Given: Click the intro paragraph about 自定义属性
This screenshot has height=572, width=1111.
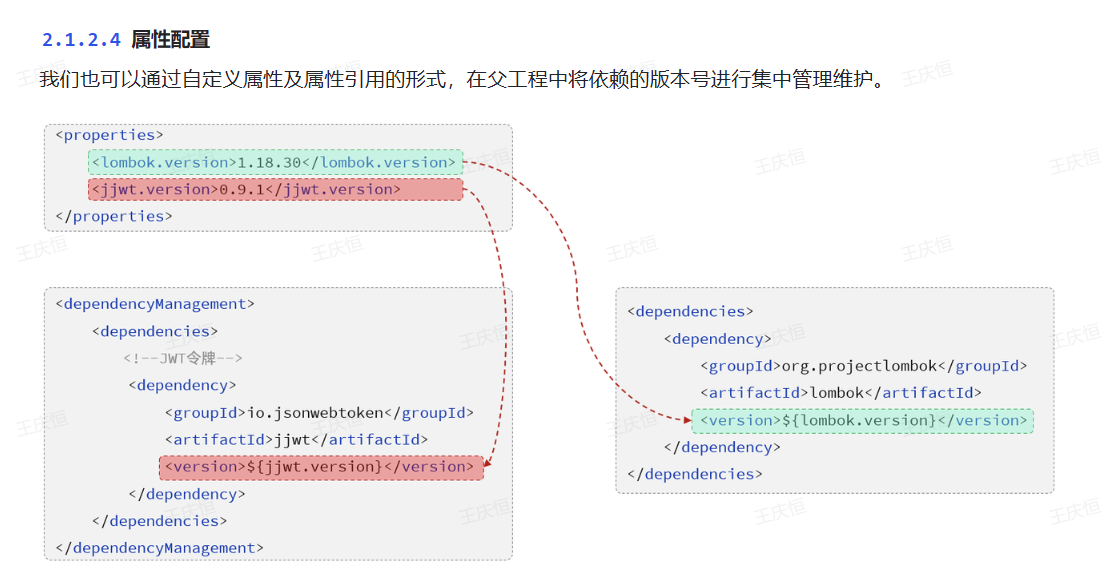Looking at the screenshot, I should click(x=461, y=80).
